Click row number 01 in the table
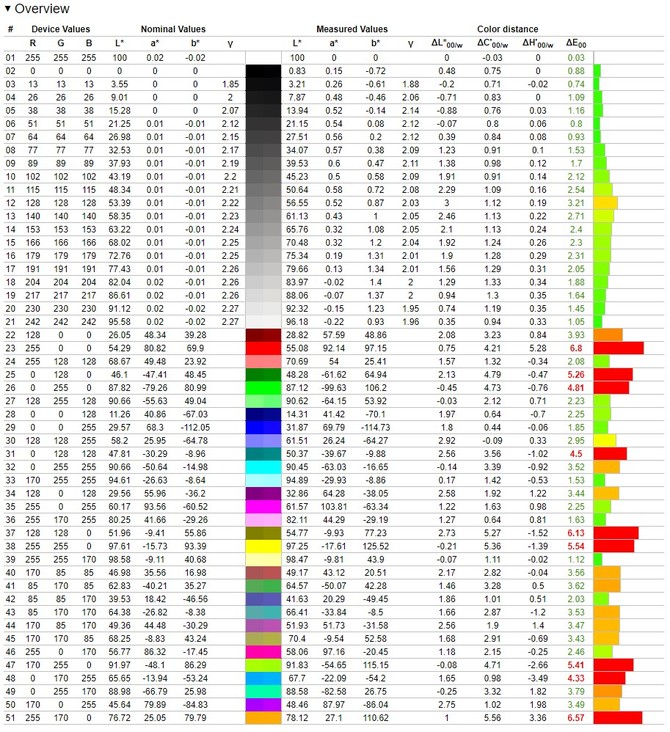670x732 pixels. [11, 59]
